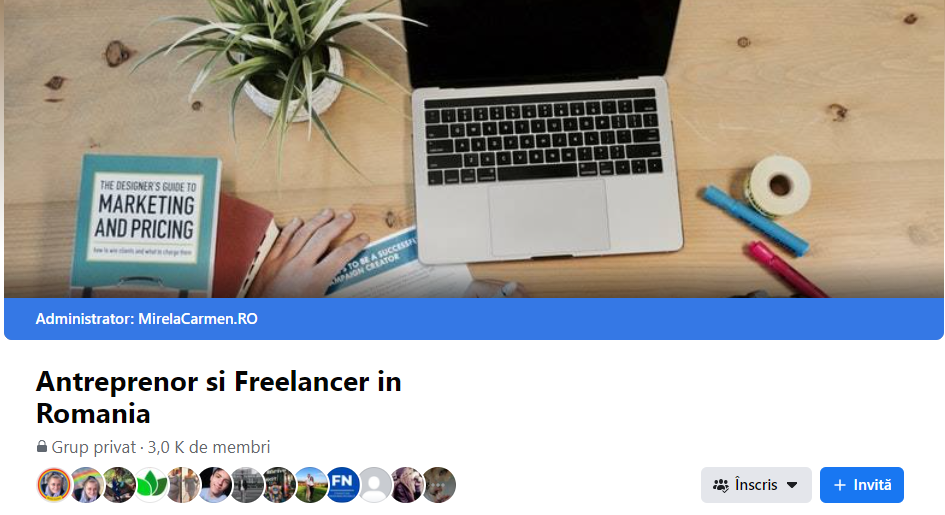Viewport: 945px width, 515px height.
Task: Click the blue Administrator banner bar
Action: tap(473, 319)
